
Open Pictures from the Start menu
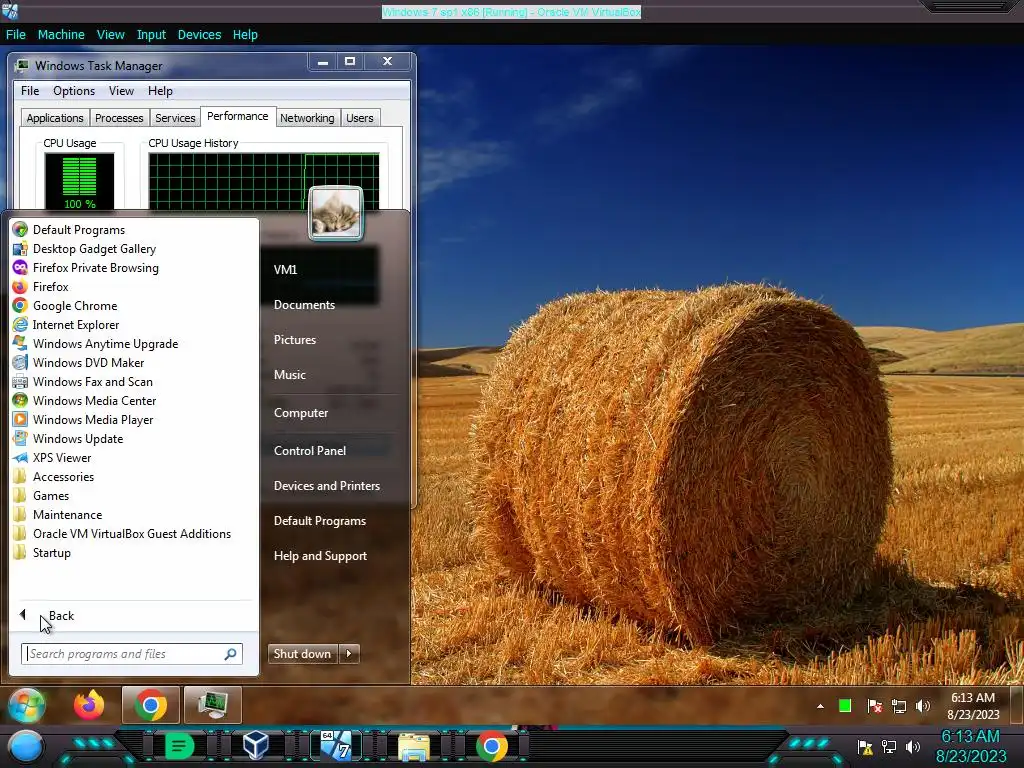295,340
